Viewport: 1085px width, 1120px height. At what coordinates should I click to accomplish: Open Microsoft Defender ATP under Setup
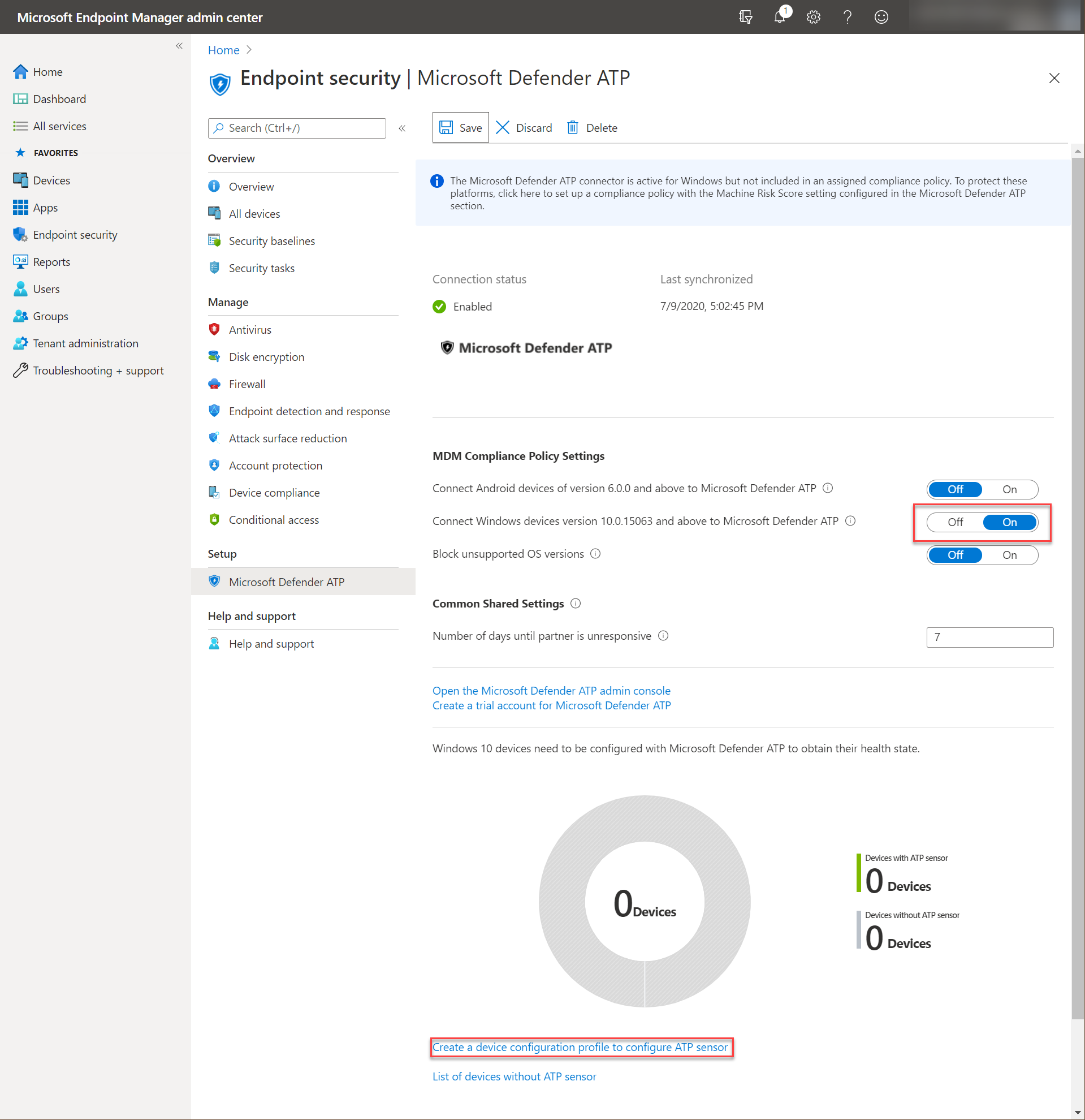click(x=286, y=581)
